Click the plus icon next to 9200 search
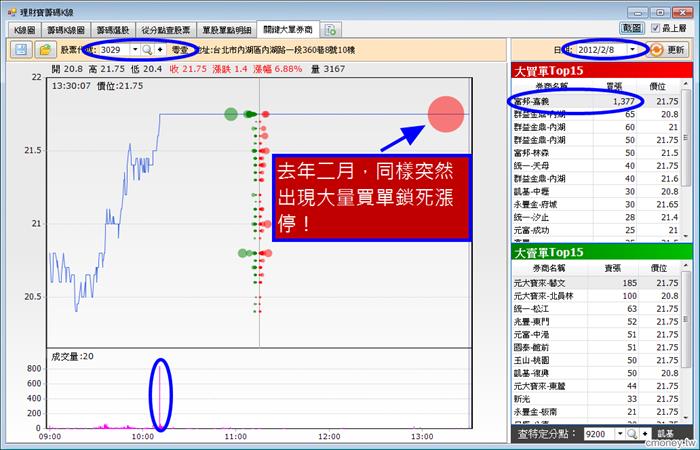 coord(645,433)
